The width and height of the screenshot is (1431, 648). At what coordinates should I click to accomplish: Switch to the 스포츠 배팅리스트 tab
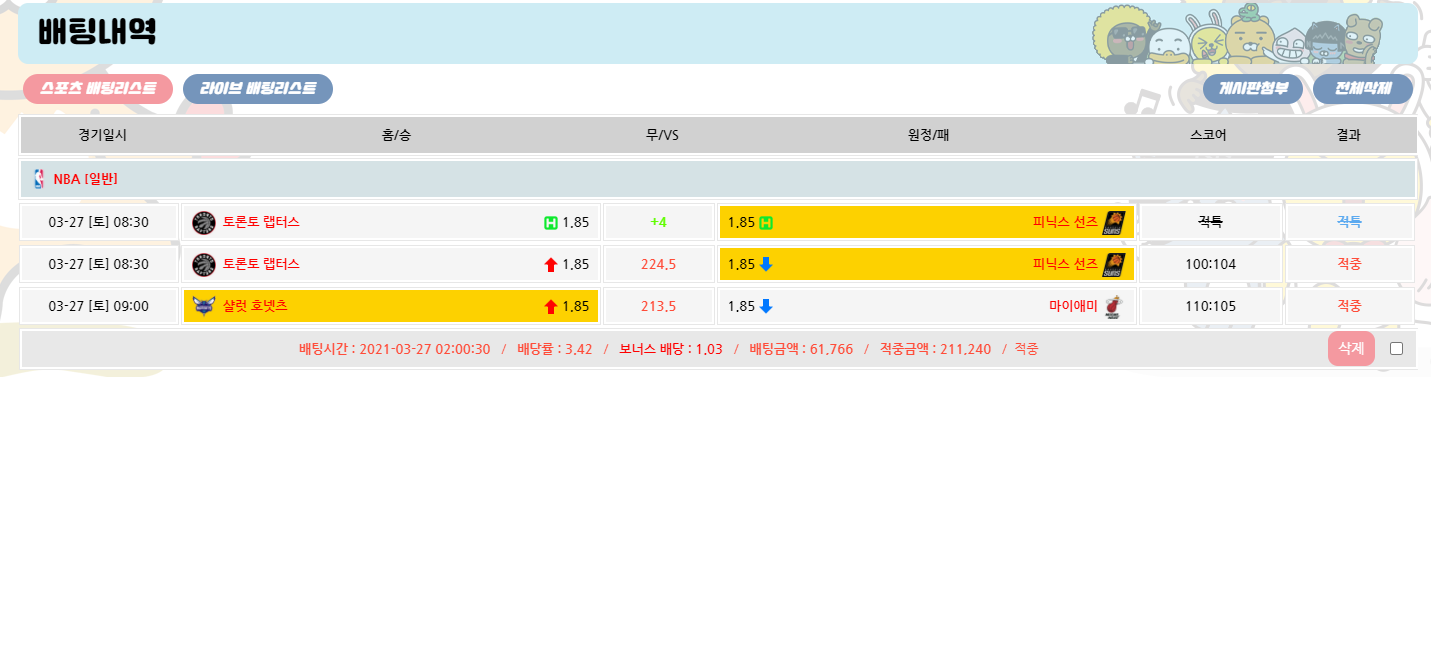click(98, 89)
